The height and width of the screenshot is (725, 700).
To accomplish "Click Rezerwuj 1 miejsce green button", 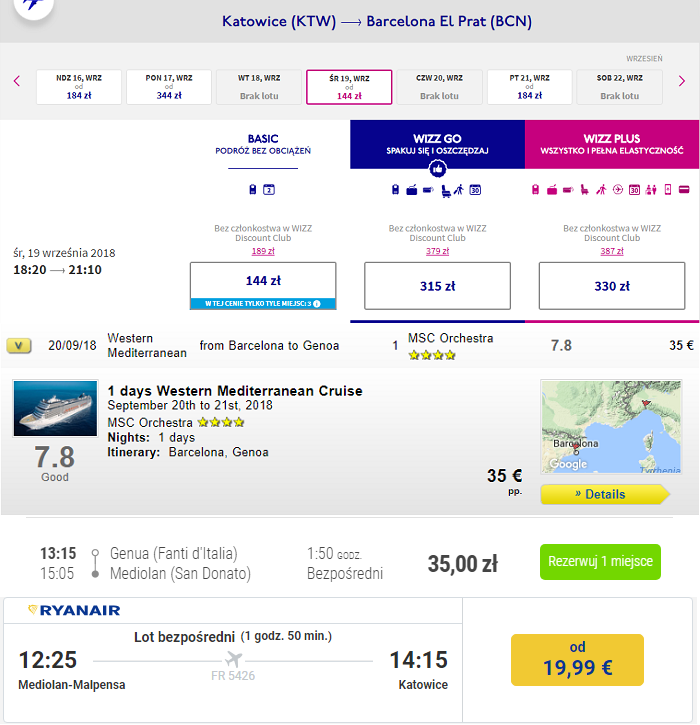I will point(600,562).
